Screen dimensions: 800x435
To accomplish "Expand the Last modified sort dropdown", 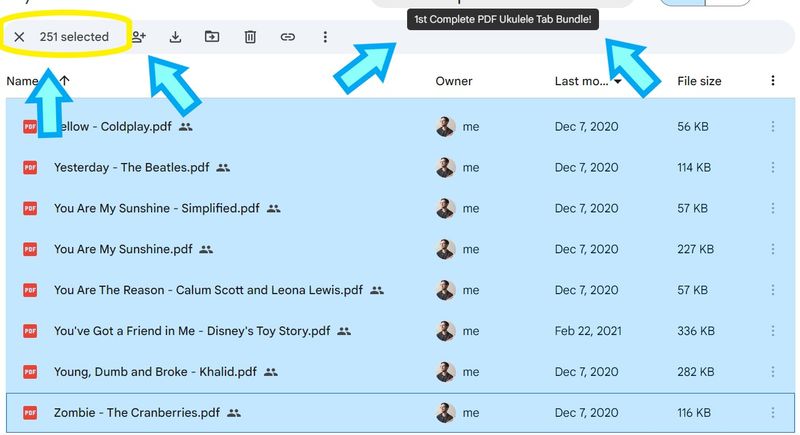I will coord(617,81).
